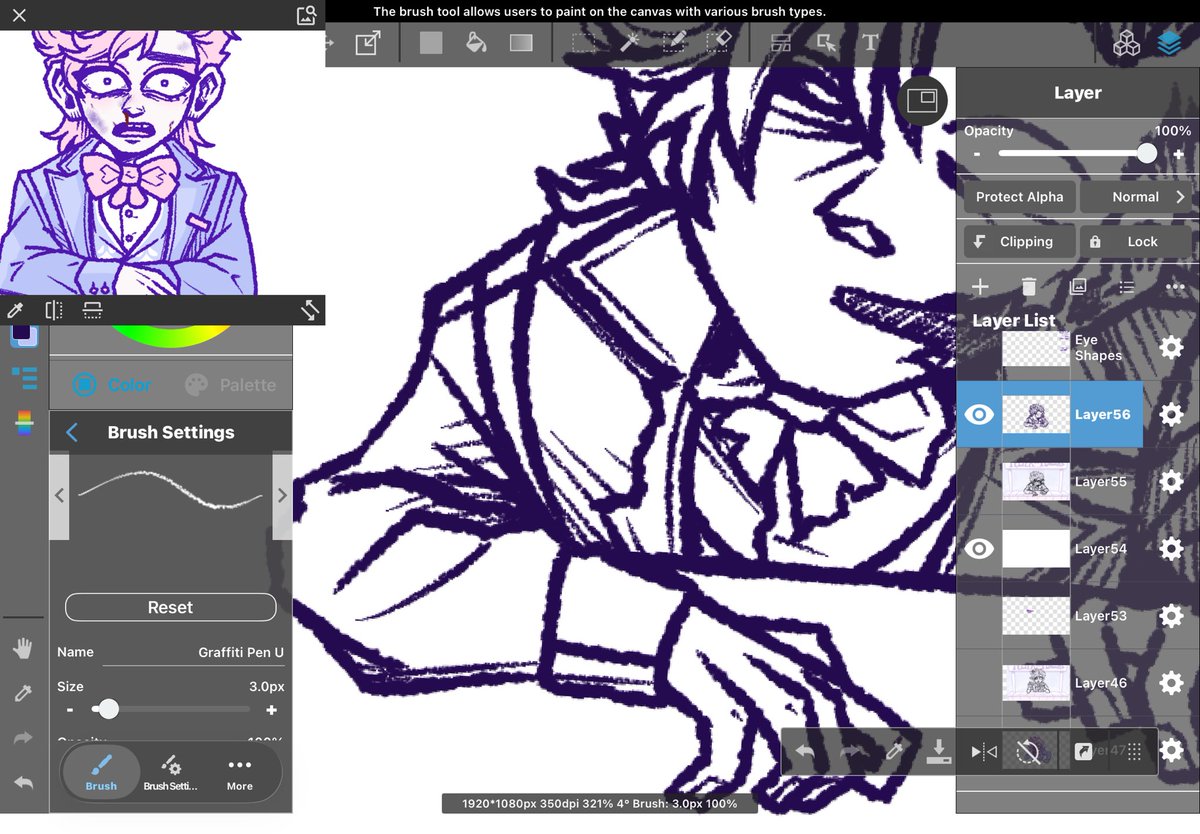This screenshot has width=1200, height=834.
Task: Click the layer Opacity slider handle
Action: pyautogui.click(x=1147, y=153)
